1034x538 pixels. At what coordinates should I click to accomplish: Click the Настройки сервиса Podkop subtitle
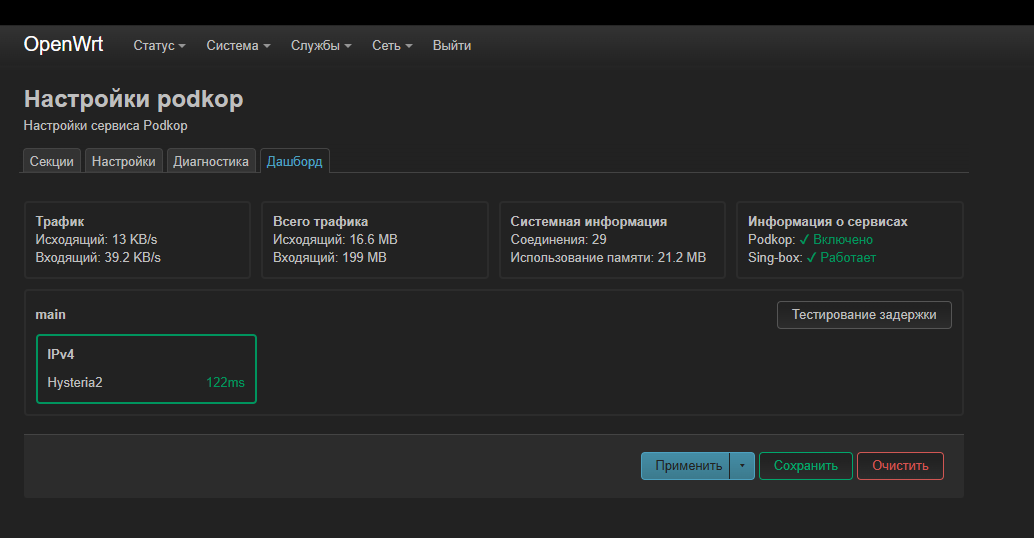point(106,125)
